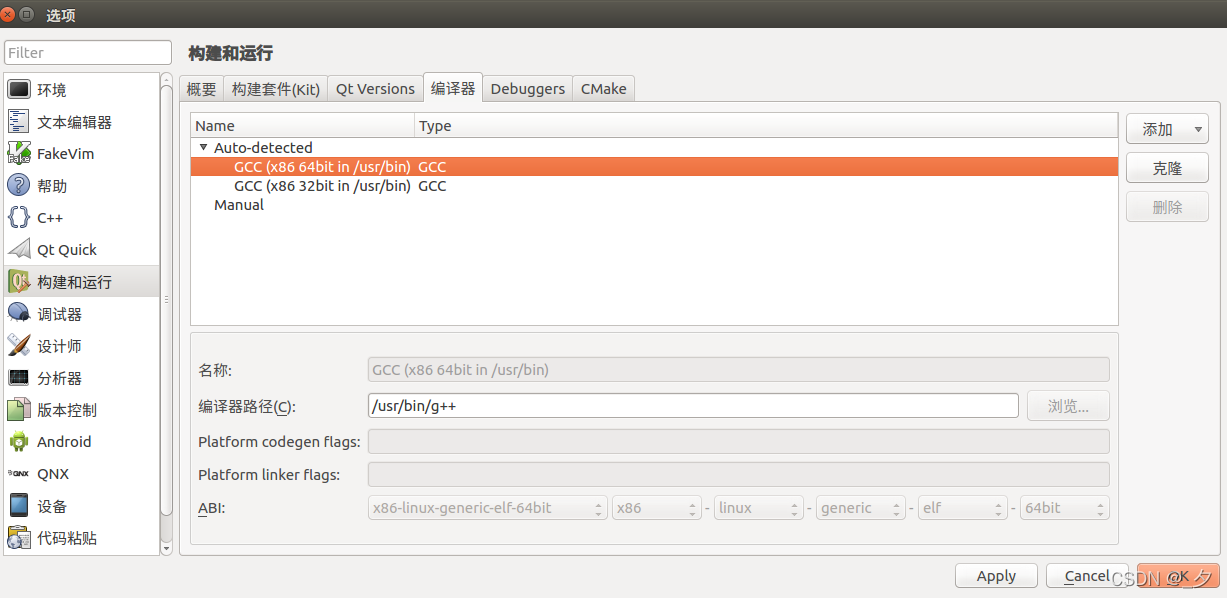Select the 编译器 tab
The width and height of the screenshot is (1227, 598).
coord(453,88)
